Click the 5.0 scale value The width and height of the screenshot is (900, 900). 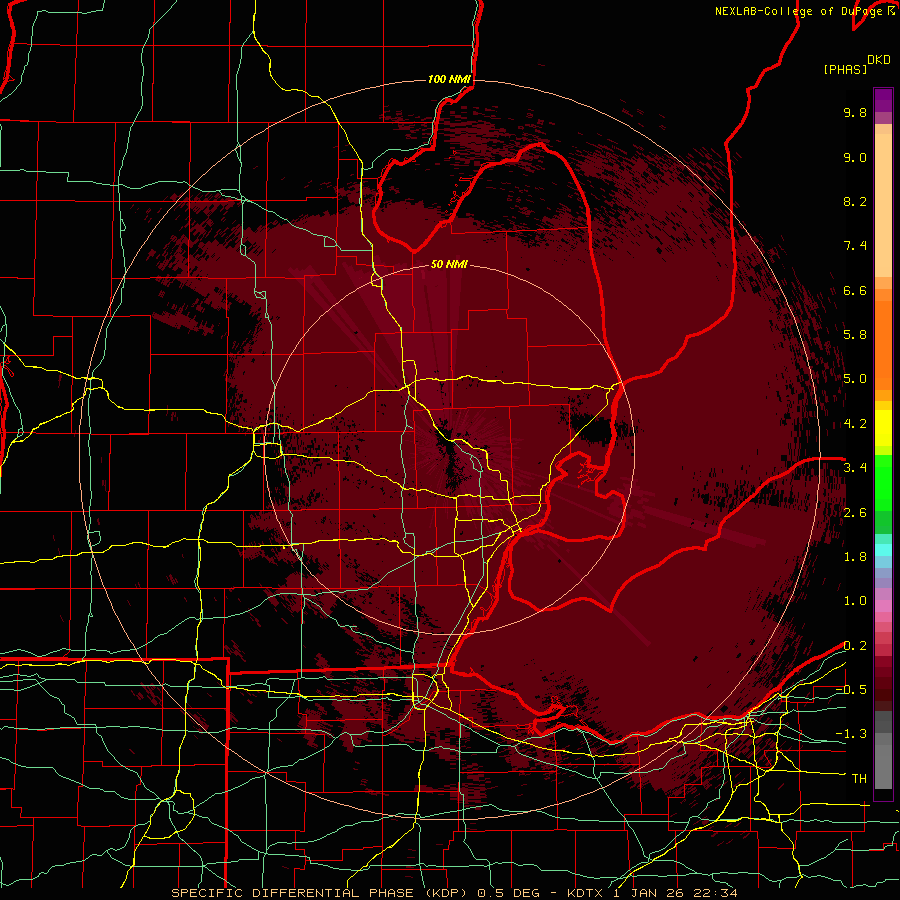(855, 379)
